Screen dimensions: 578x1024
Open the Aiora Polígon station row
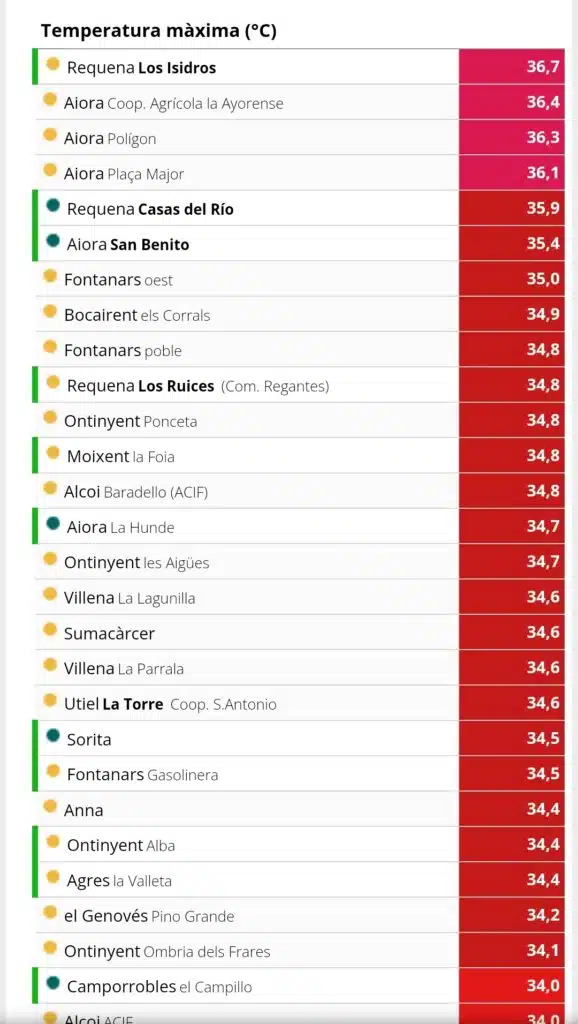coord(298,138)
